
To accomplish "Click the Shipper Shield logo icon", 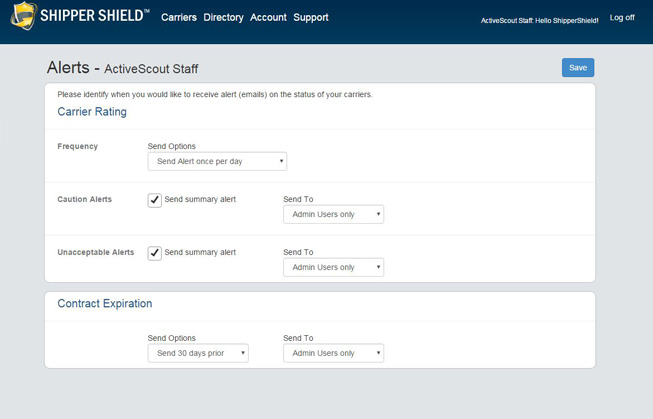I will (22, 18).
